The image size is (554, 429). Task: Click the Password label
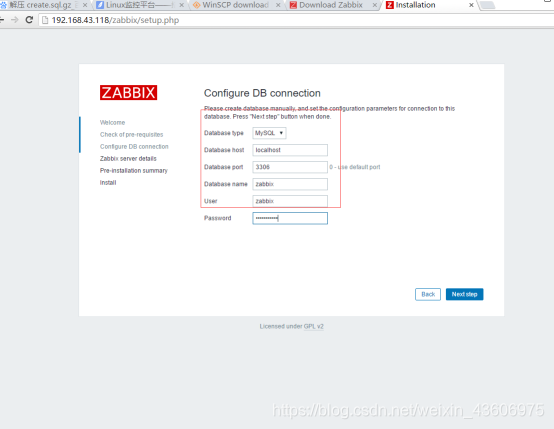(217, 218)
